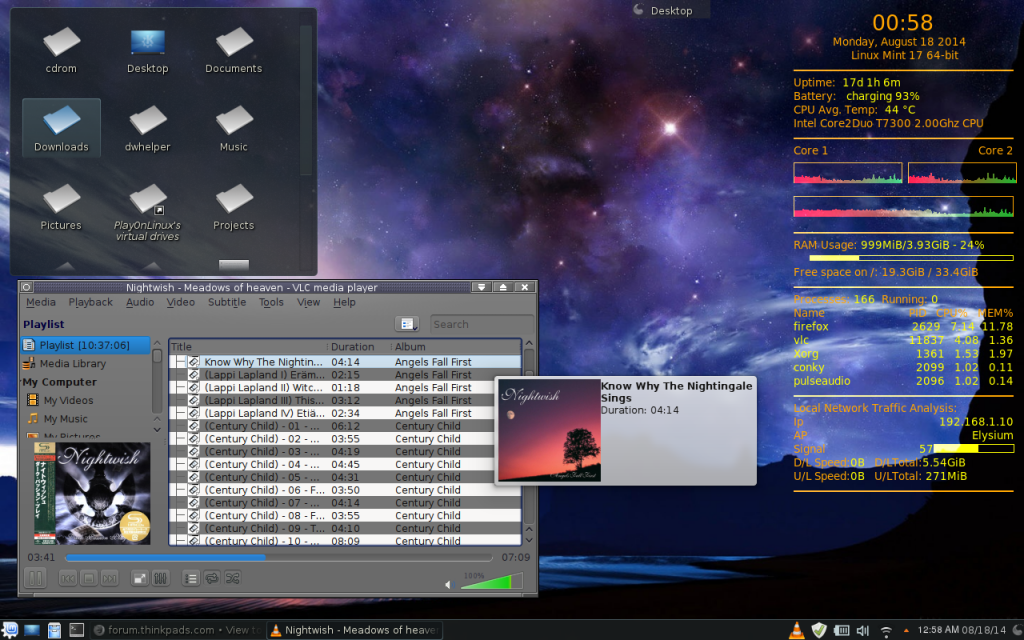
Task: Enable shuffle playback
Action: click(232, 578)
